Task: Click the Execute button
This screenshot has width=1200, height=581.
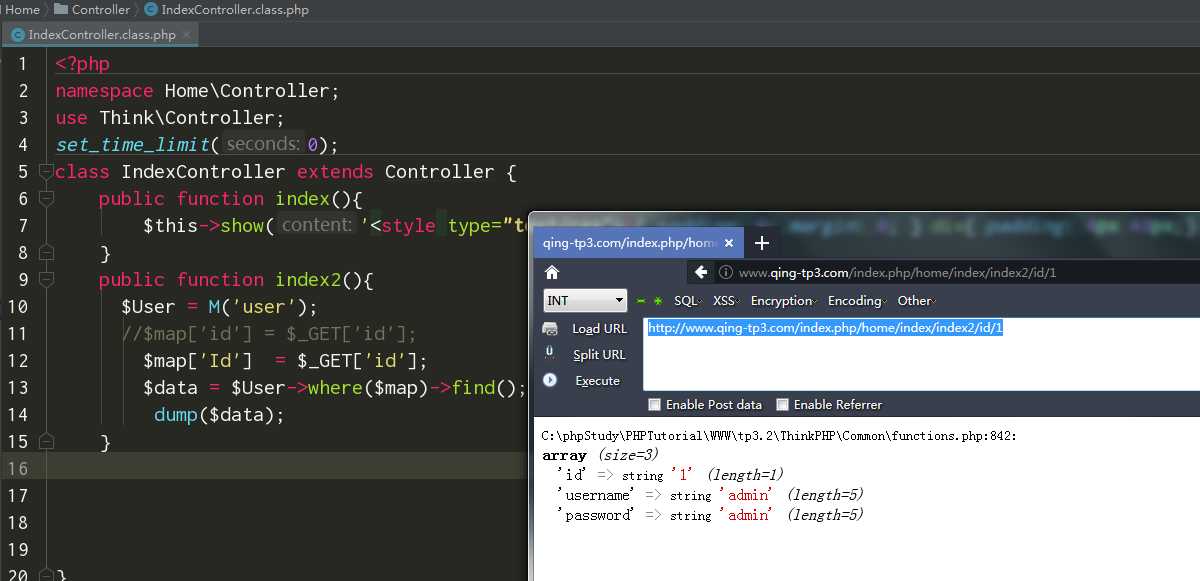Action: (597, 381)
